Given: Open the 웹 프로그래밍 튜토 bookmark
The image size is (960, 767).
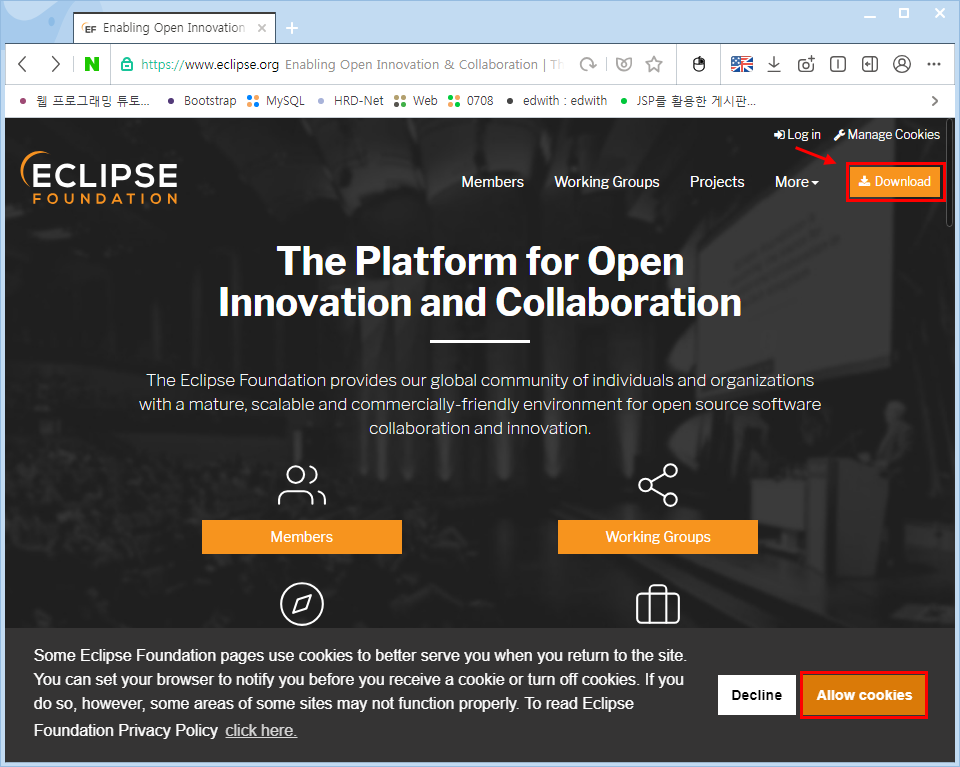Looking at the screenshot, I should (x=84, y=101).
